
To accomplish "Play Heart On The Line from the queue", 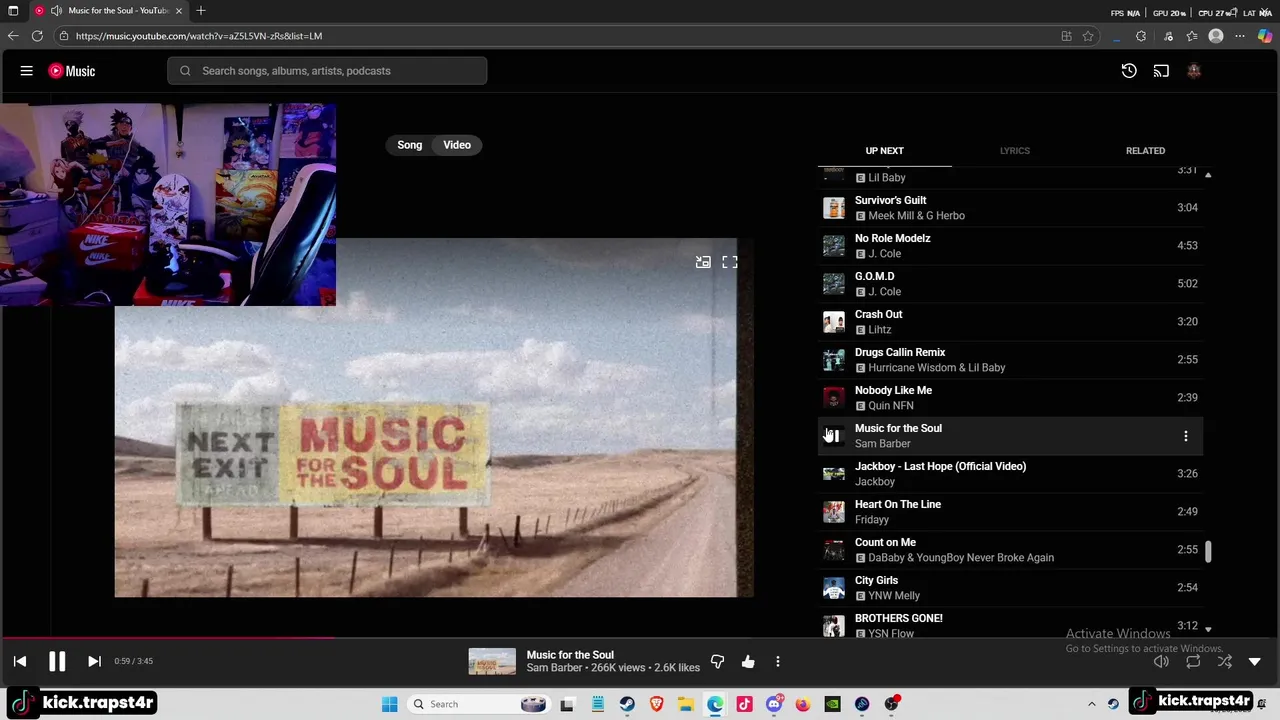I will (x=1010, y=512).
